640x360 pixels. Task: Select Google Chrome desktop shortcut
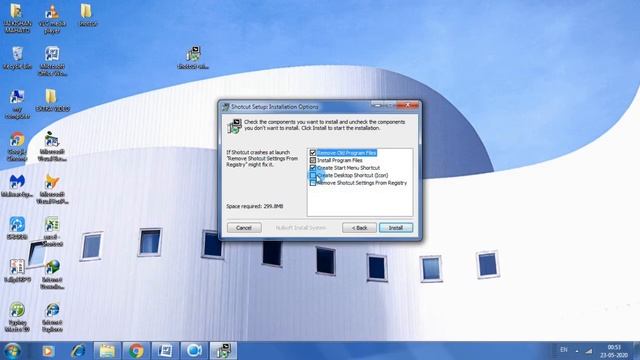(x=17, y=146)
